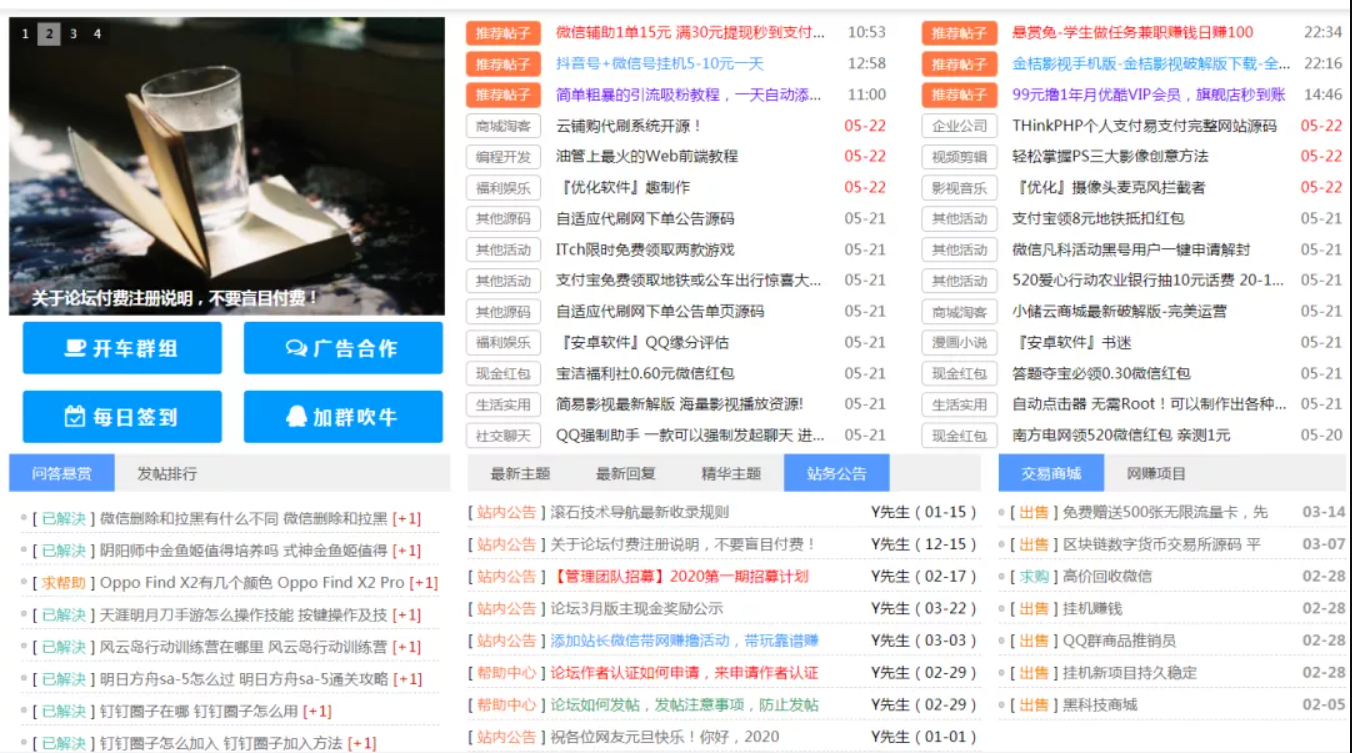This screenshot has height=753, width=1352.
Task: Open listing 免费赠送500张无限流量卡
Action: click(1164, 512)
